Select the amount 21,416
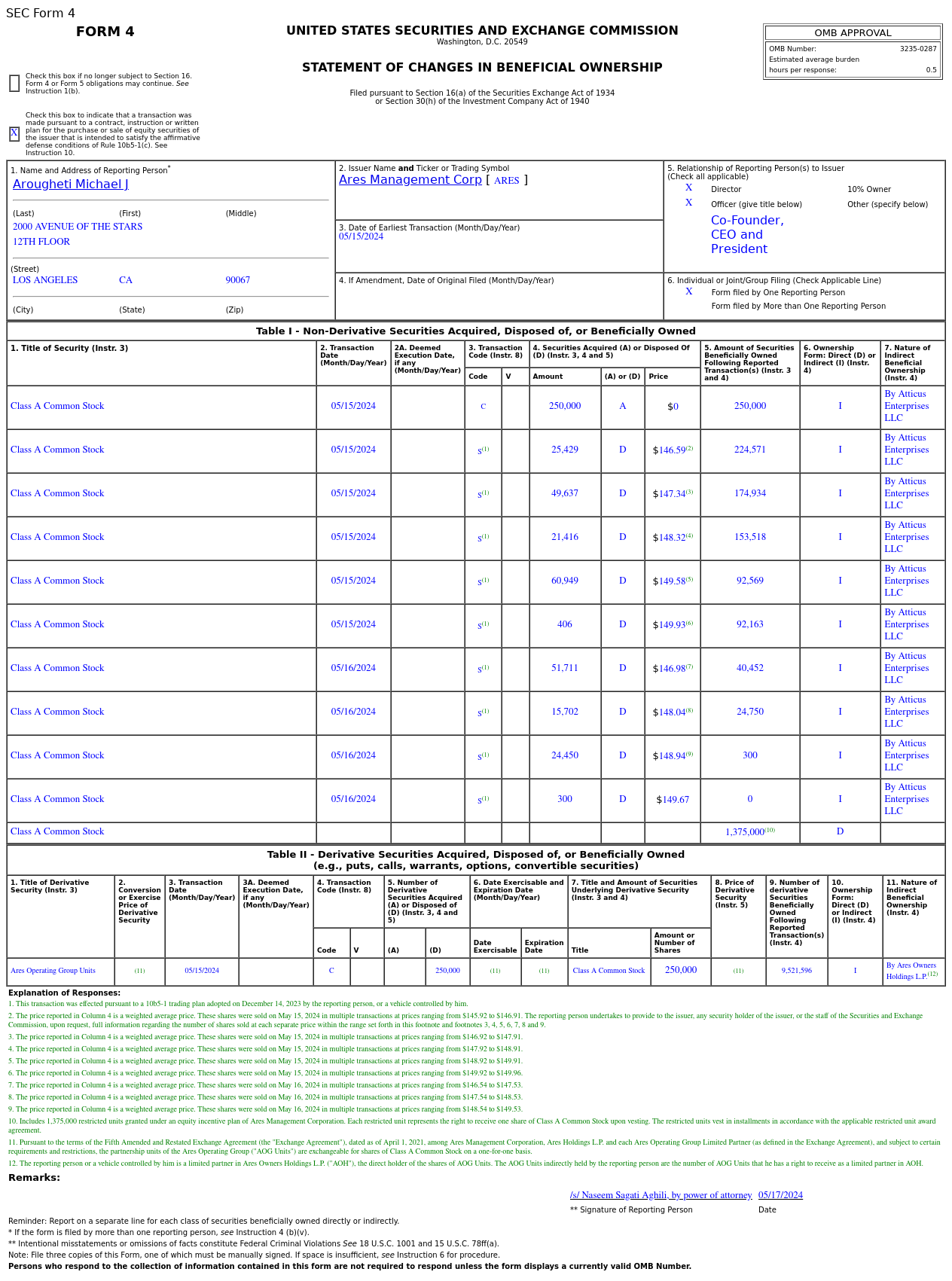Viewport: 952px width, 1281px height. [x=565, y=537]
